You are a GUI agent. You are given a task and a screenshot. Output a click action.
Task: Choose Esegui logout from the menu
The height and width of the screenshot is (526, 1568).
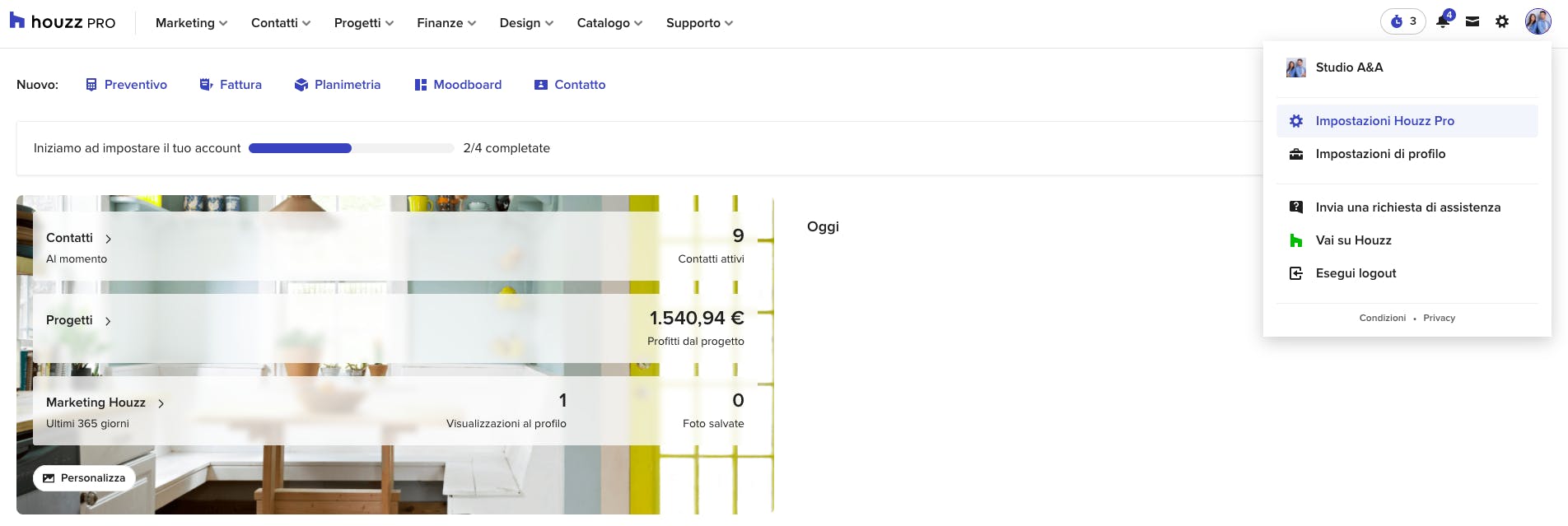1356,273
